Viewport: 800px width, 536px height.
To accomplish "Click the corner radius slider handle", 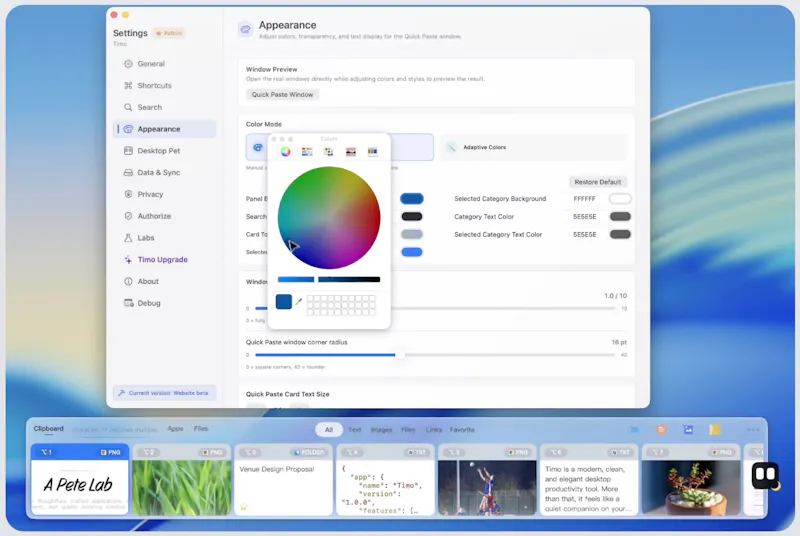I will pyautogui.click(x=400, y=355).
